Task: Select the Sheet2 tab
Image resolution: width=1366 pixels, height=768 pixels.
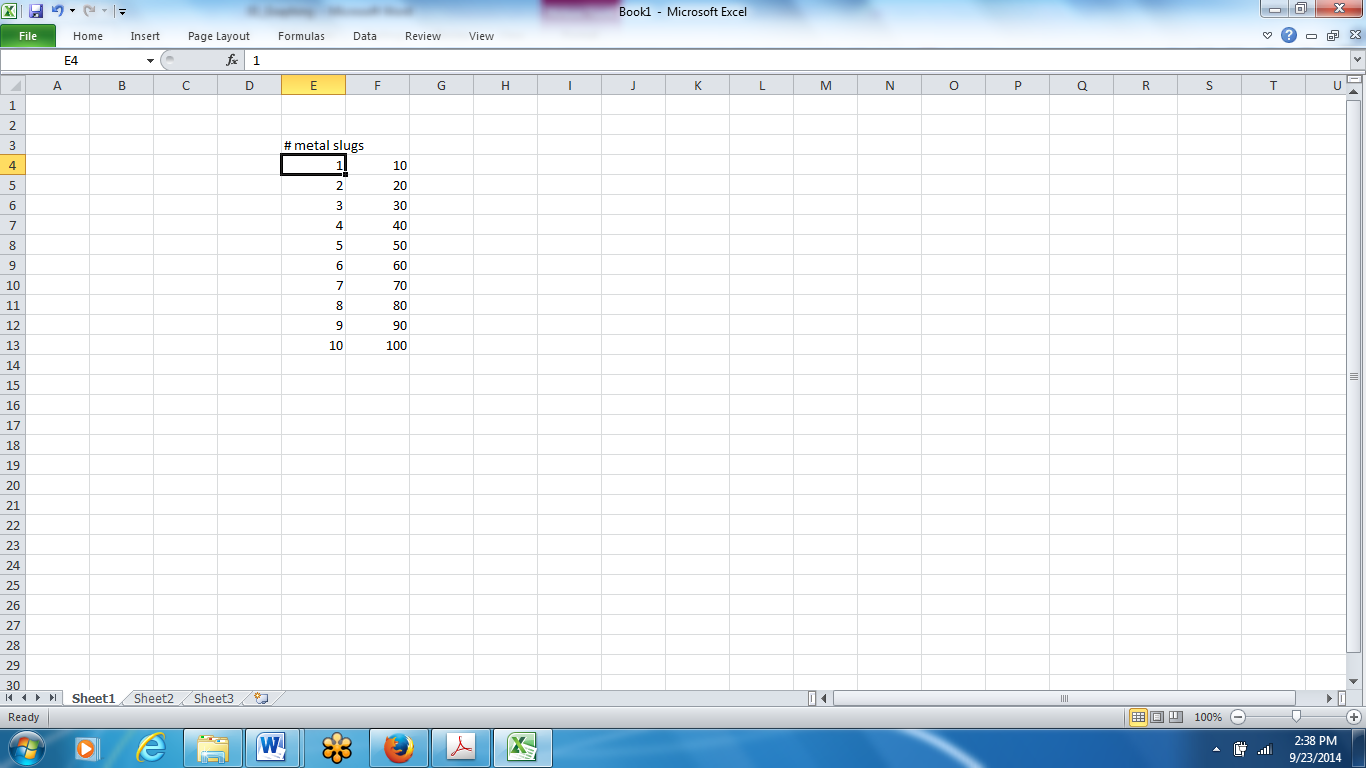Action: 152,698
